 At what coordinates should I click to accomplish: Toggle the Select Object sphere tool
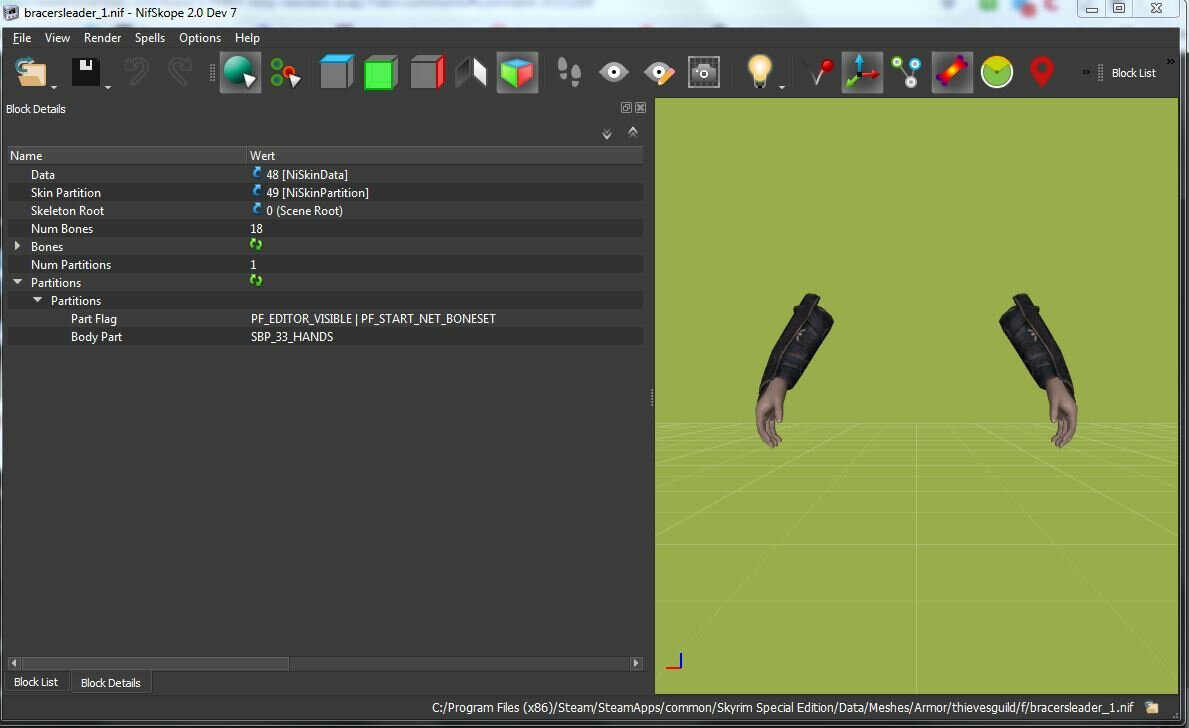240,73
